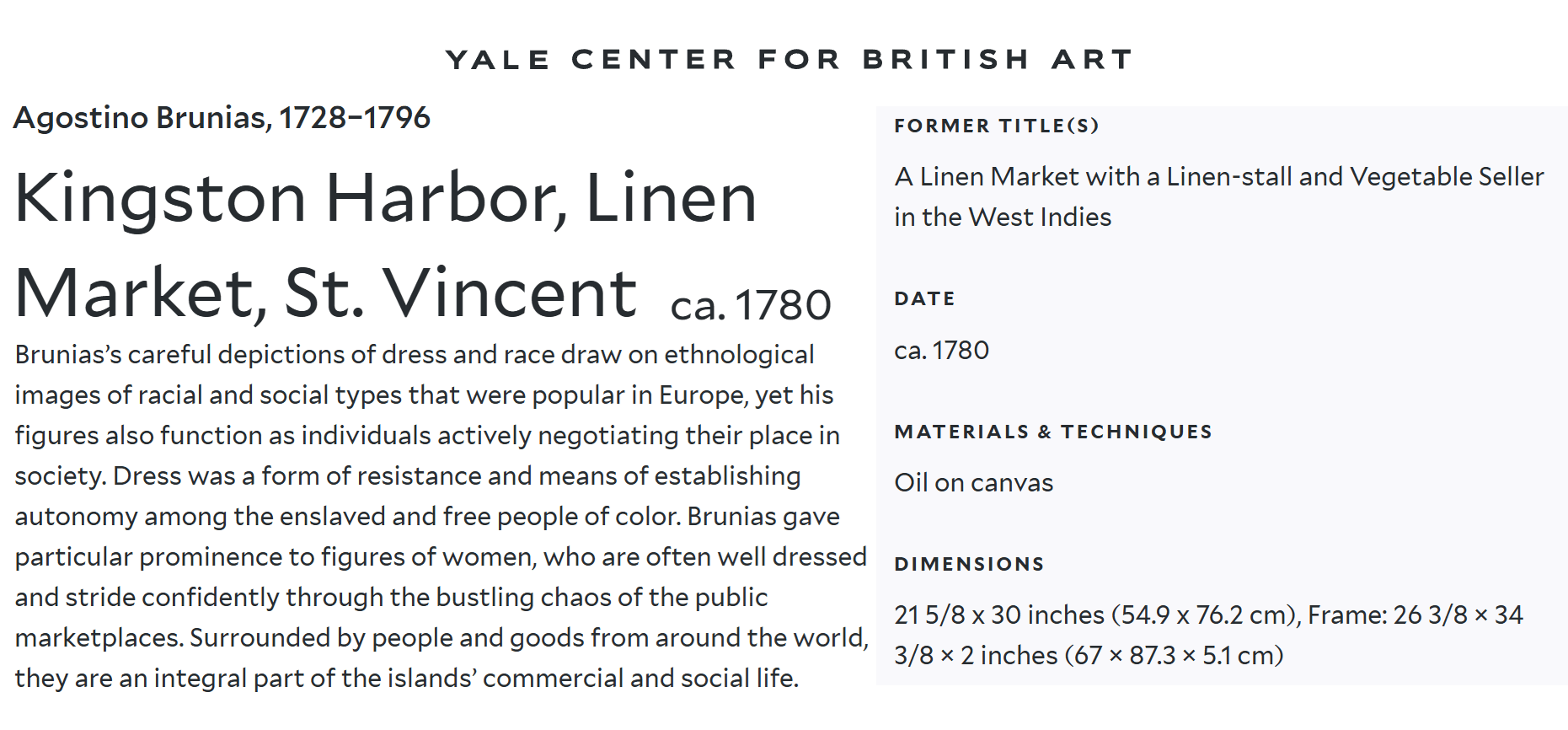Click the word "marketplaces" in the description
1568x730 pixels.
[99, 638]
